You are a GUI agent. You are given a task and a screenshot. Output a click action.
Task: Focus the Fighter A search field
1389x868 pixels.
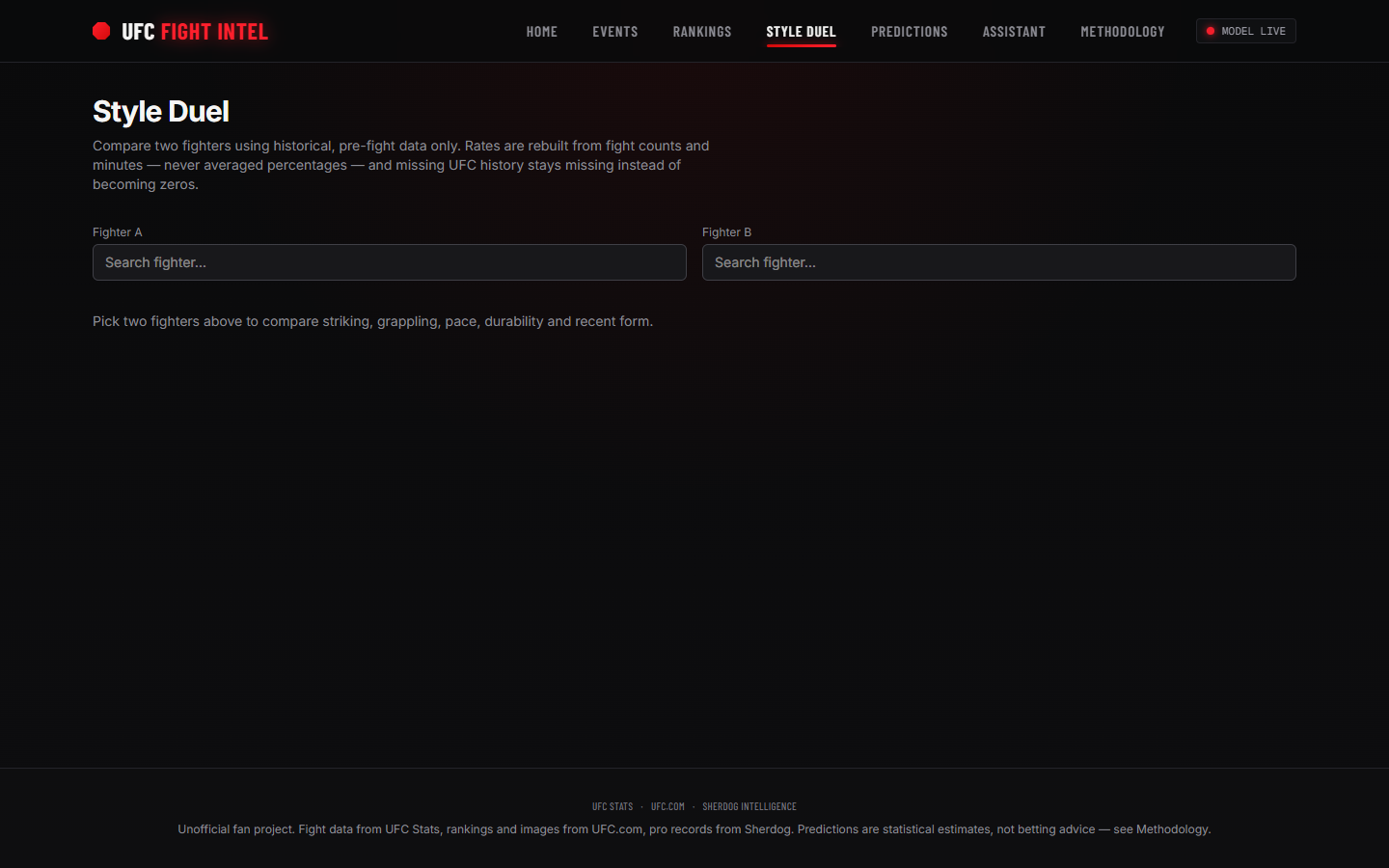tap(390, 262)
